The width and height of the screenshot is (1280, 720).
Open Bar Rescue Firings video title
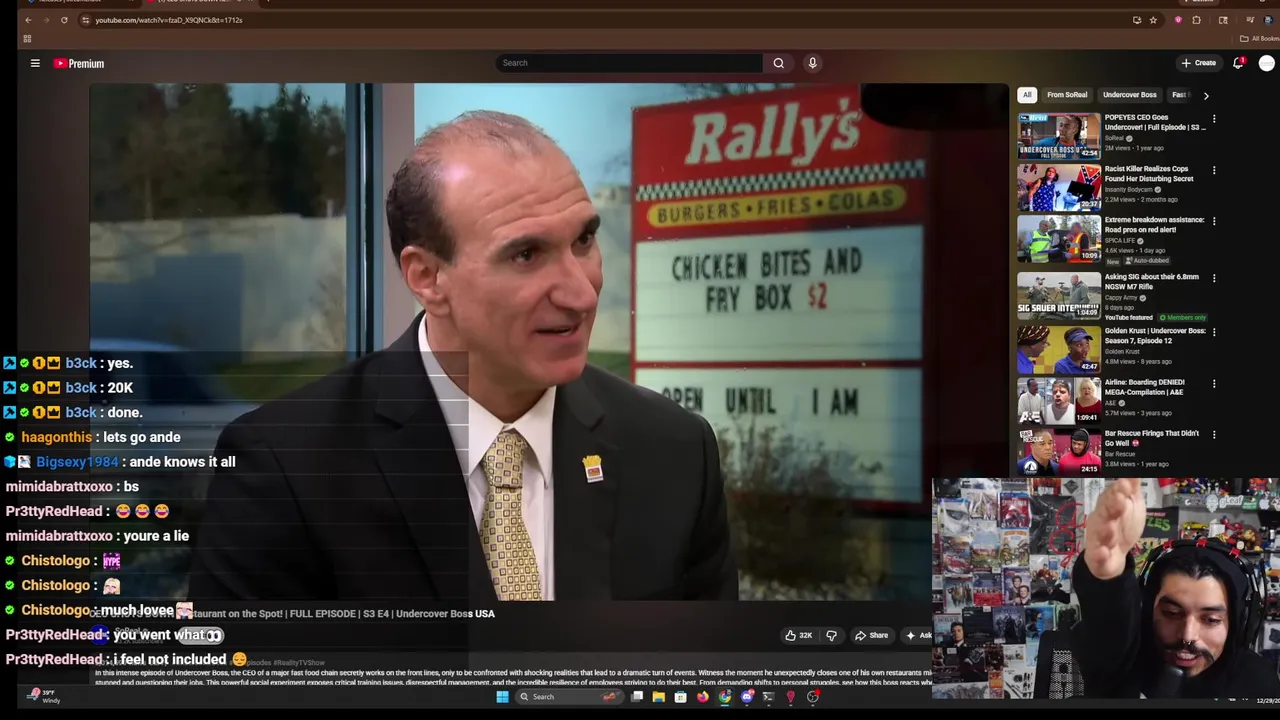pyautogui.click(x=1152, y=438)
